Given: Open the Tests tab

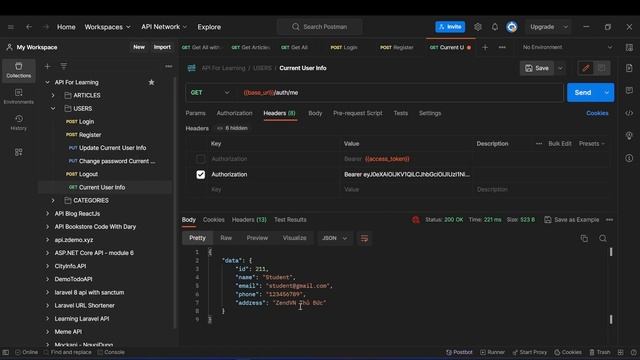Looking at the screenshot, I should coord(400,113).
